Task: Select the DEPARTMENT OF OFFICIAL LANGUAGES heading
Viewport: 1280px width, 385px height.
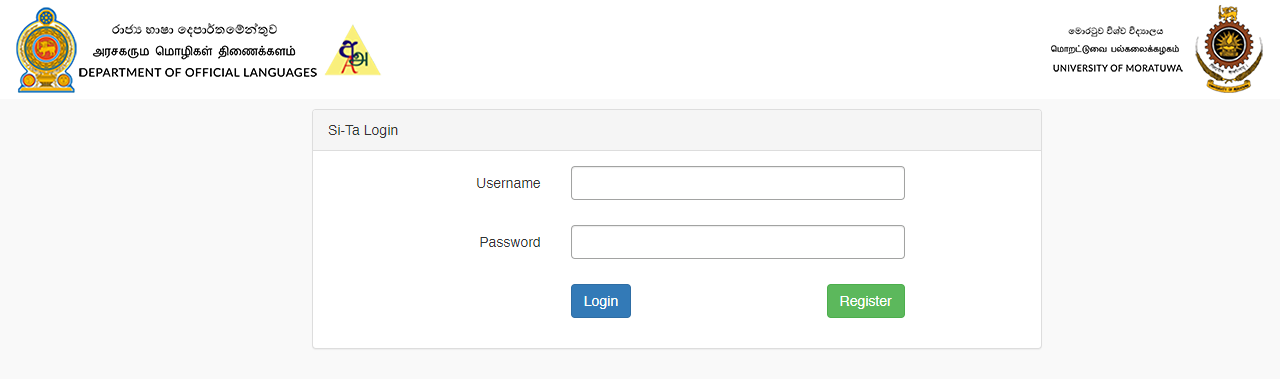Action: point(198,72)
